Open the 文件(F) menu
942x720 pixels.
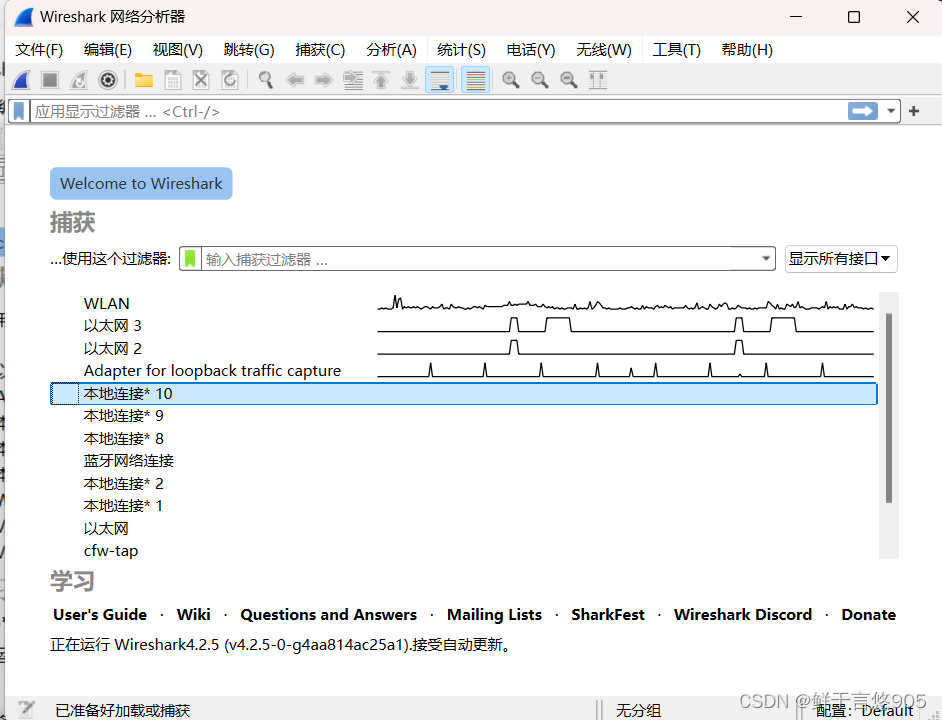tap(39, 50)
